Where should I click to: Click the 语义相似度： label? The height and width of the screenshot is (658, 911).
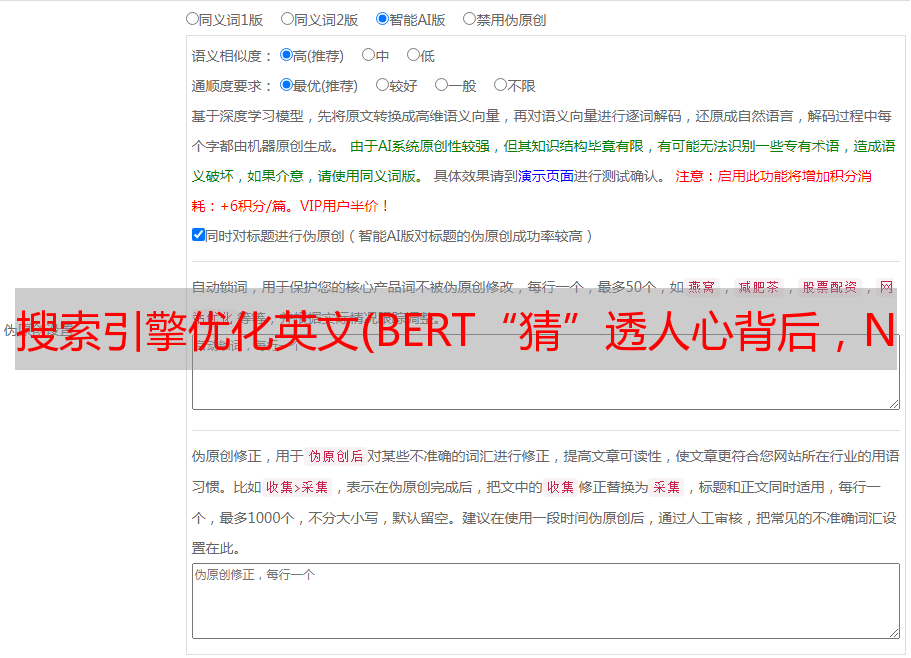coord(232,56)
